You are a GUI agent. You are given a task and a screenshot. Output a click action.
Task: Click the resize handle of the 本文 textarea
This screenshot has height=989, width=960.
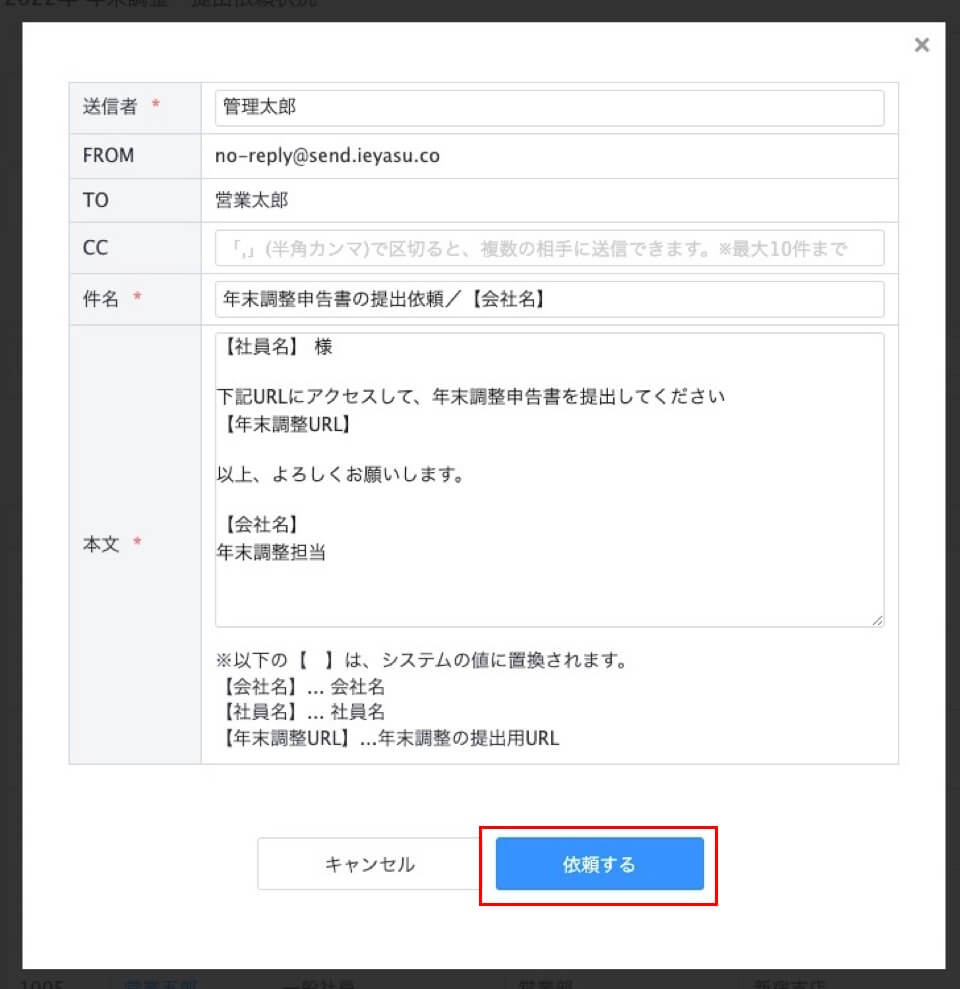point(877,620)
